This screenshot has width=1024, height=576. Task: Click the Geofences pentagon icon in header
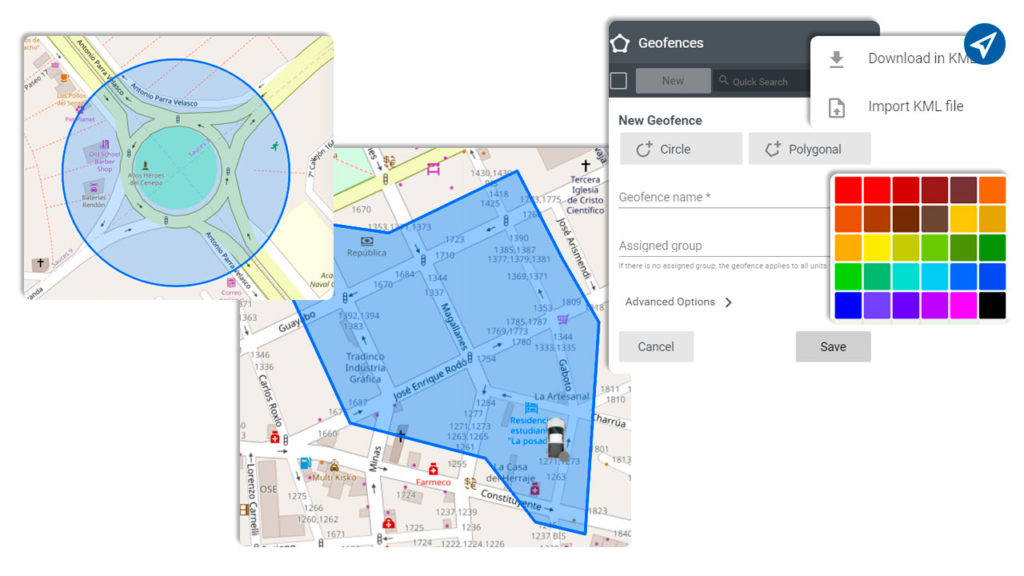coord(620,43)
